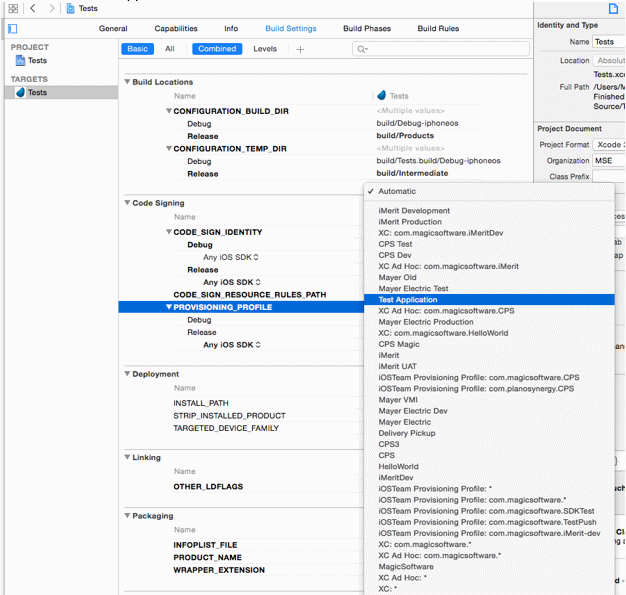Edit the Organization field MSE
The height and width of the screenshot is (595, 626).
tap(608, 161)
